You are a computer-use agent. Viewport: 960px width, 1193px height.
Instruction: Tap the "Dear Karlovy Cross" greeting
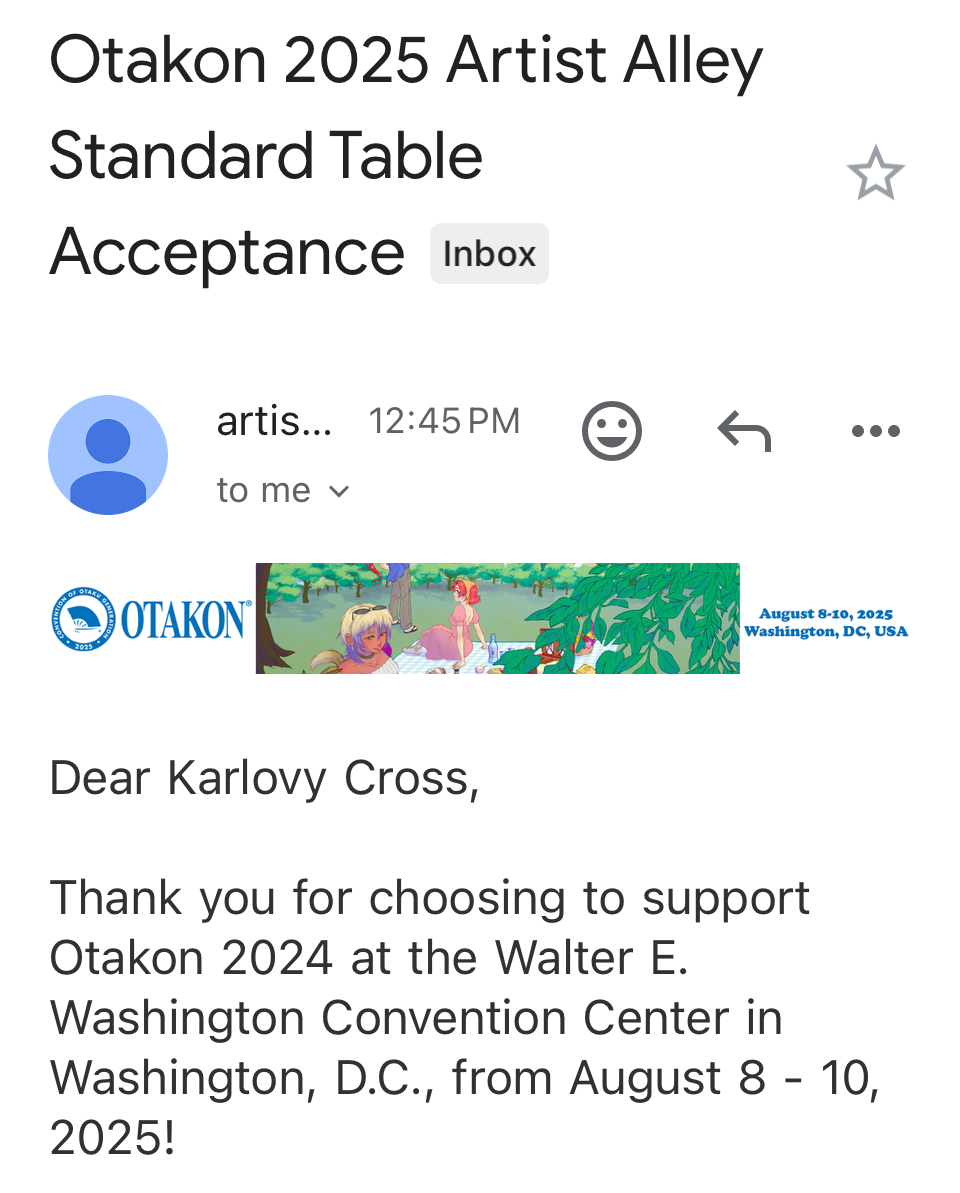[264, 779]
